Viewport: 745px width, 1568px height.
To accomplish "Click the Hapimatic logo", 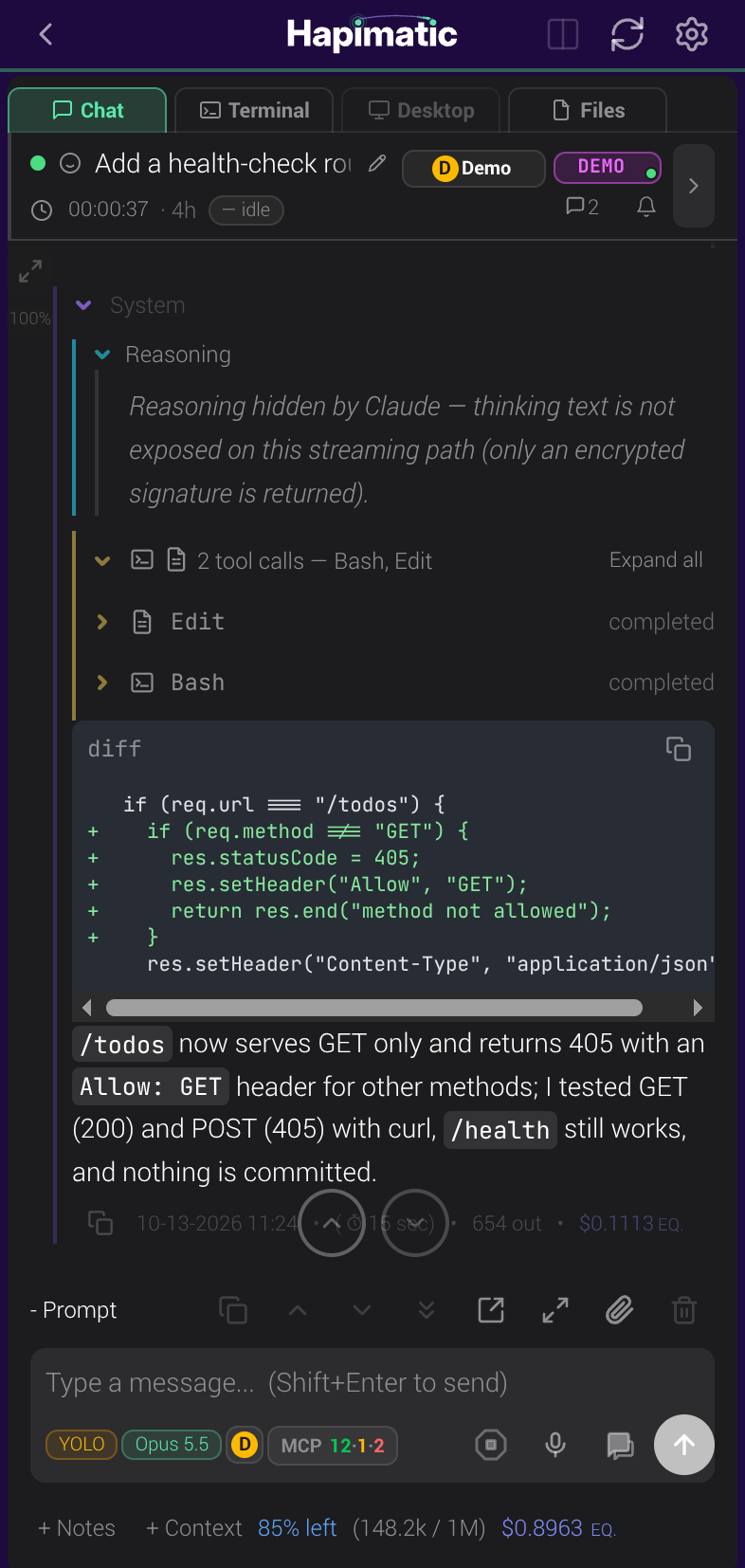I will [372, 34].
